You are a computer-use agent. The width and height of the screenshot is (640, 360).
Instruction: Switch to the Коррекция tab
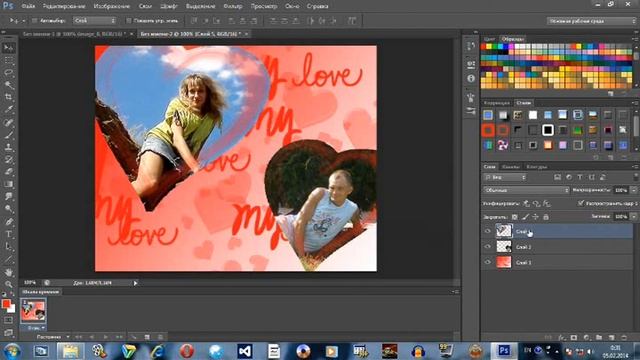[x=497, y=103]
